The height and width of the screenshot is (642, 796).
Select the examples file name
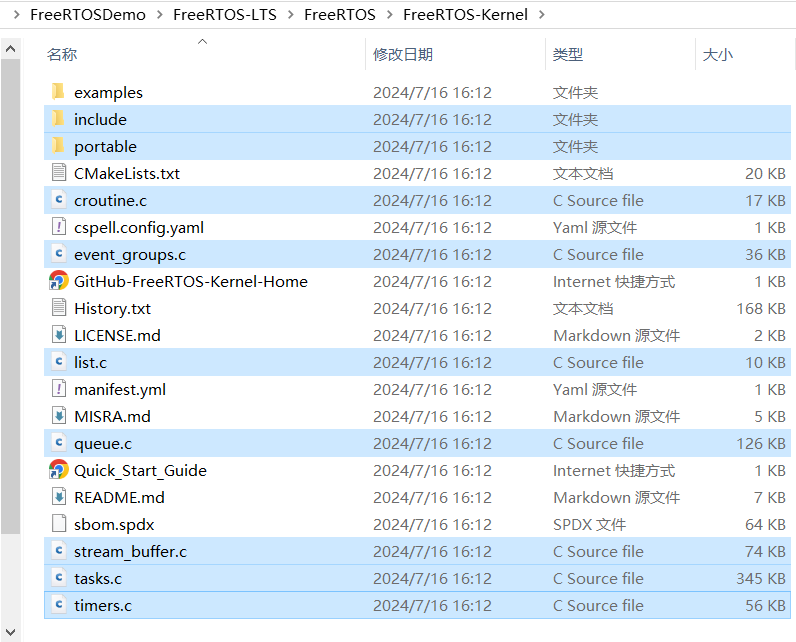(x=108, y=92)
